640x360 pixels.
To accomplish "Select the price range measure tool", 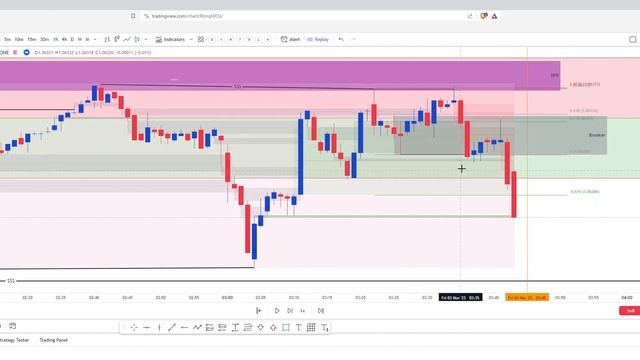I will click(x=235, y=327).
